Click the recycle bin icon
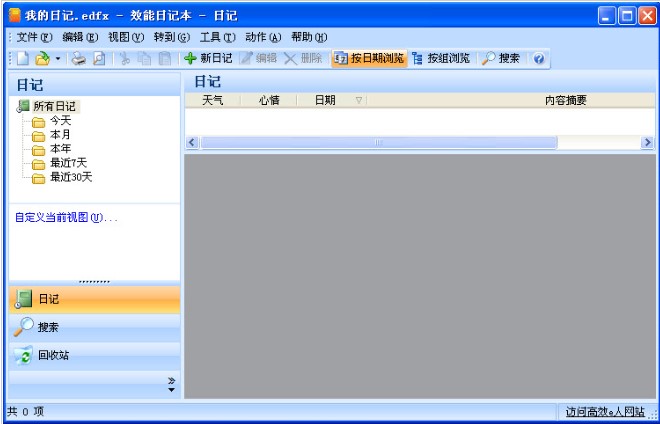 coord(23,356)
